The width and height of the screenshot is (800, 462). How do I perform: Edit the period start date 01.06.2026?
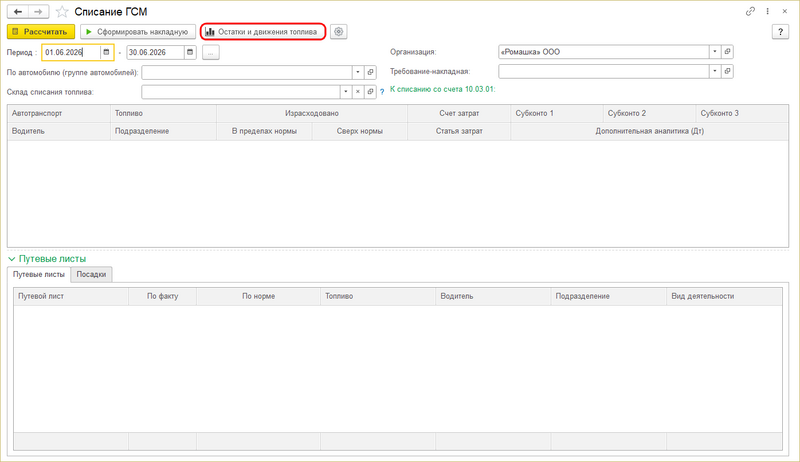click(71, 52)
